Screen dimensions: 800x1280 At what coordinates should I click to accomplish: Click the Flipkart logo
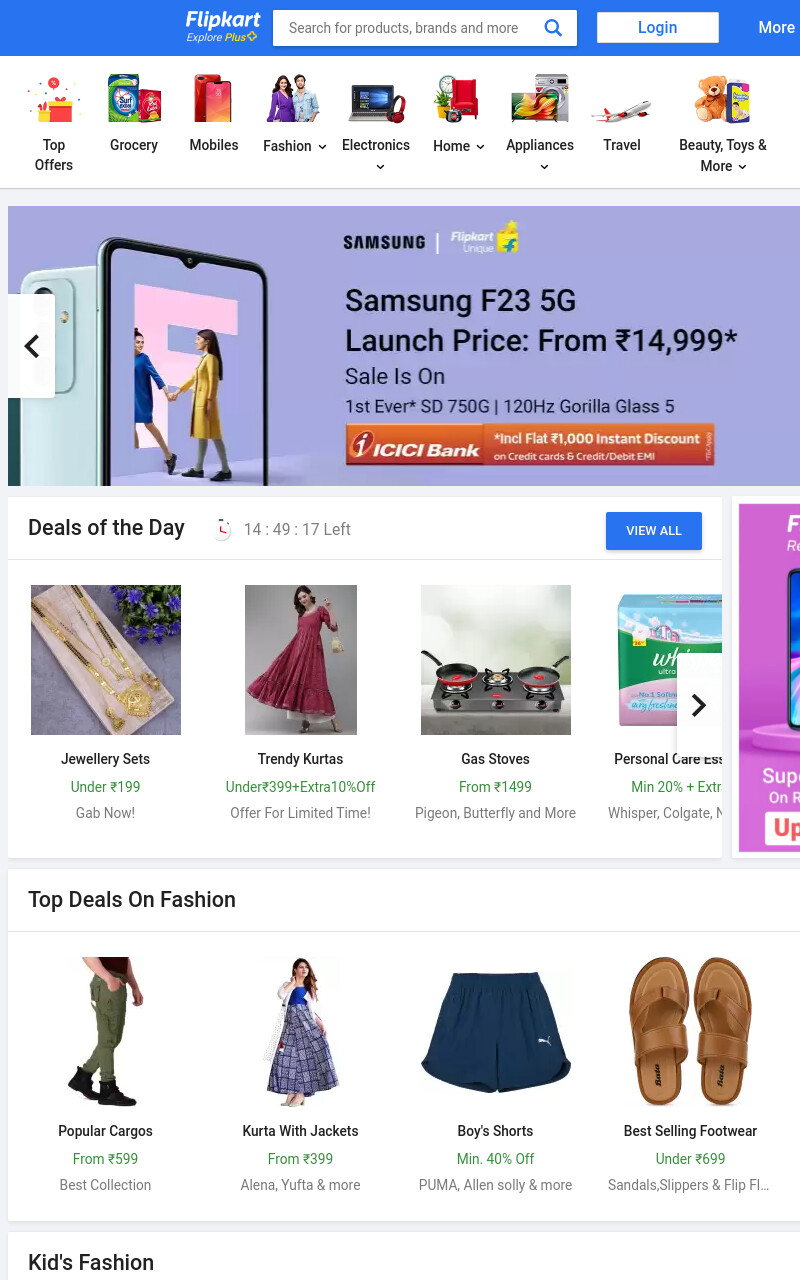[x=223, y=27]
